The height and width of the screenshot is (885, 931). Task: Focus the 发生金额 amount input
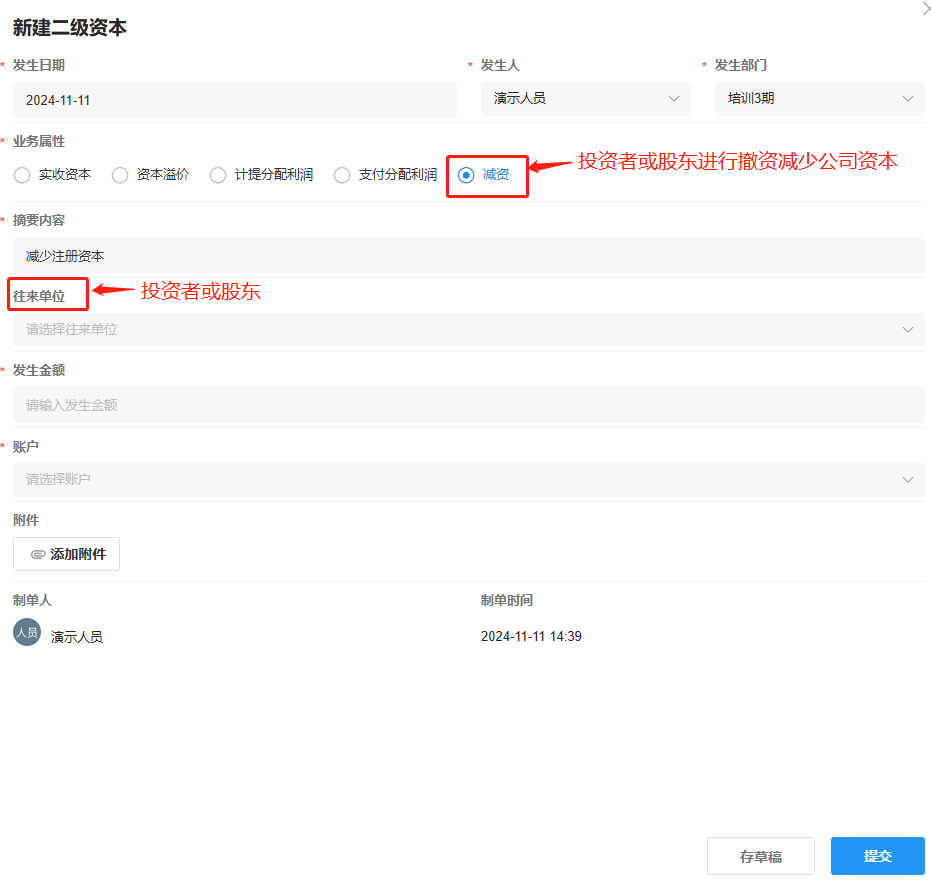(468, 405)
